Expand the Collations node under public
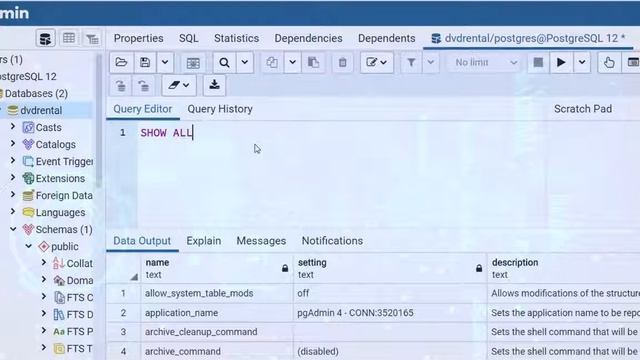The width and height of the screenshot is (640, 360). tap(44, 263)
